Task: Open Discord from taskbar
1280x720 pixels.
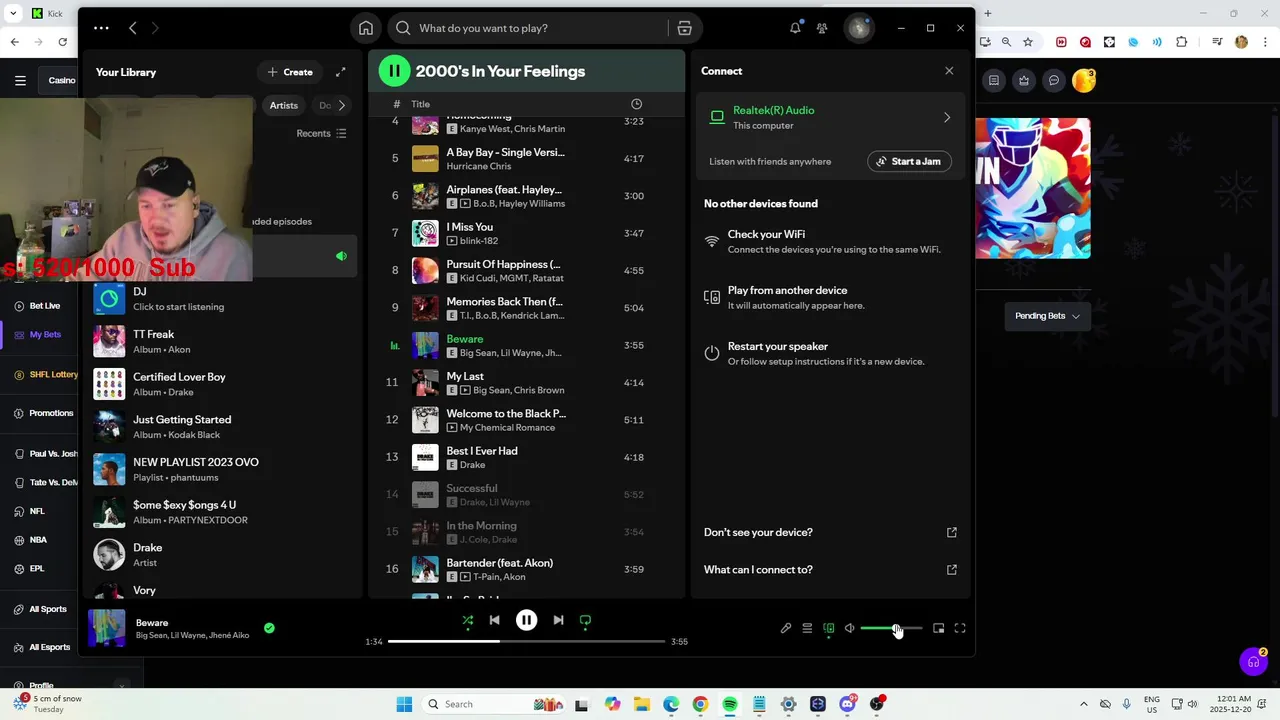Action: click(848, 704)
